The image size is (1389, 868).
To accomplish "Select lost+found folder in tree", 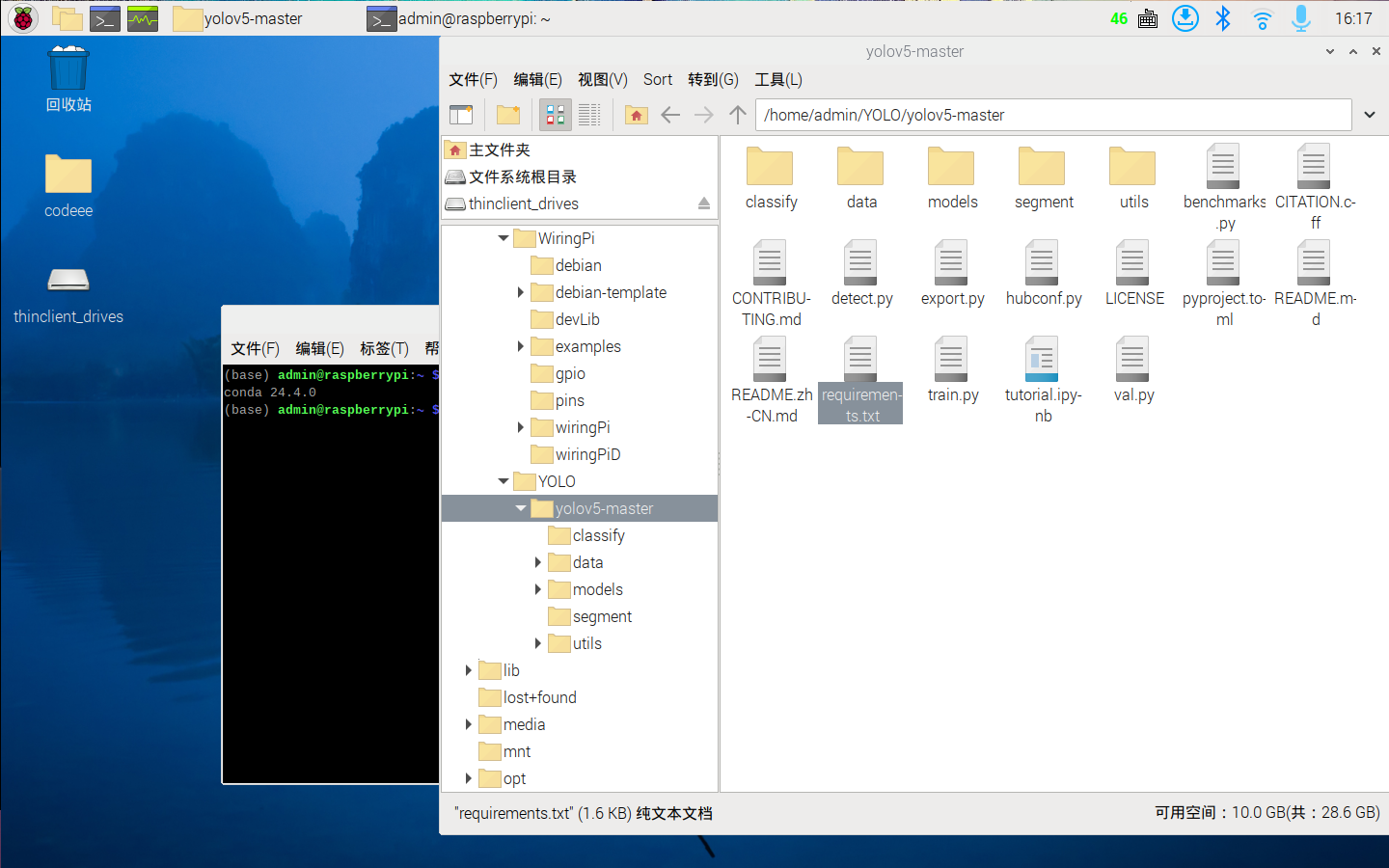I will point(528,697).
